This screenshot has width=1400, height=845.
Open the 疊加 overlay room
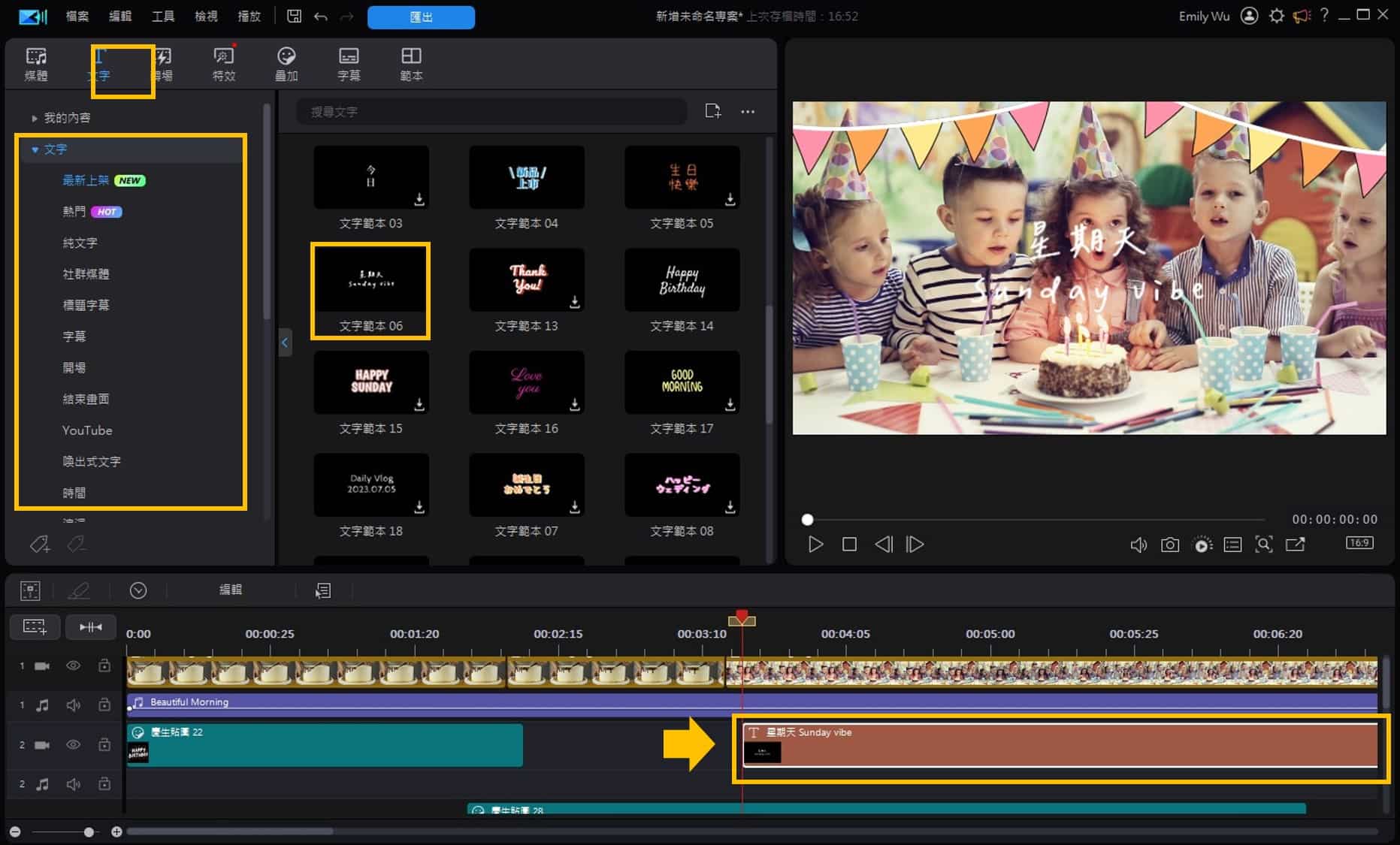pos(286,64)
